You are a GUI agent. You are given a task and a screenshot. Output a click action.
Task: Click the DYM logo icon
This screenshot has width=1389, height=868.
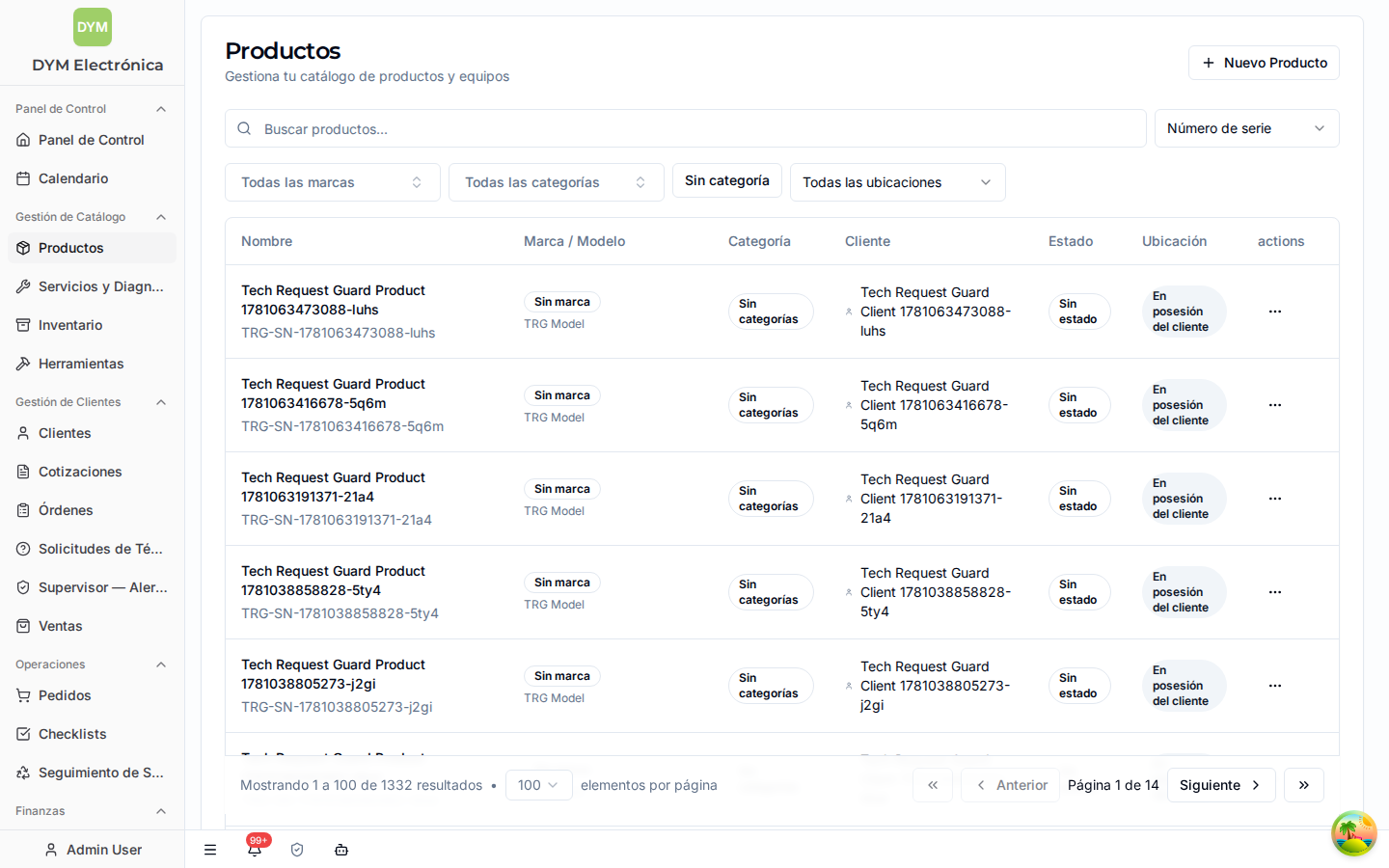click(93, 27)
